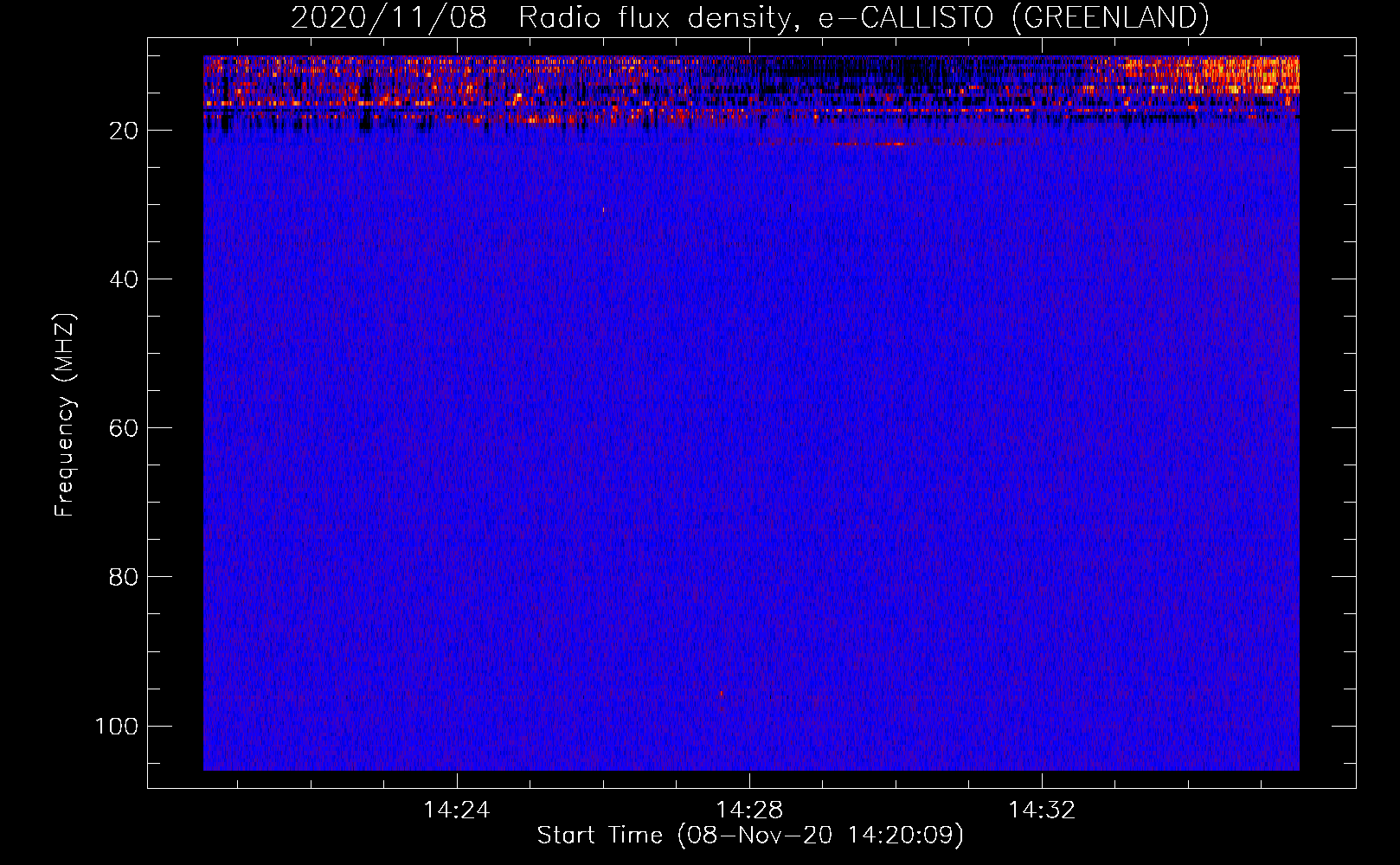Click the 80 MHz frequency tick label

pyautogui.click(x=123, y=577)
